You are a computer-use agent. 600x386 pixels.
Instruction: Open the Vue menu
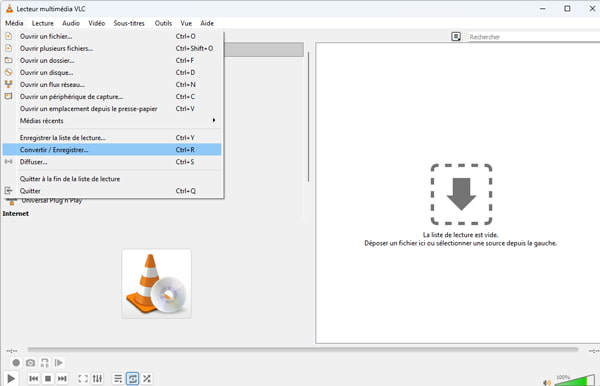tap(186, 23)
